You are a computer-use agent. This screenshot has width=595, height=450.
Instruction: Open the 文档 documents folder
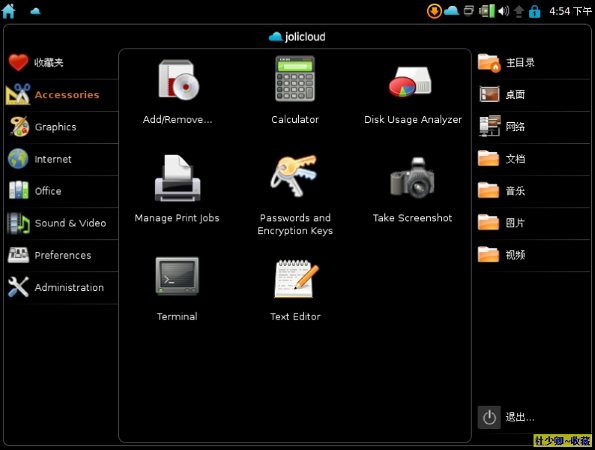[533, 159]
